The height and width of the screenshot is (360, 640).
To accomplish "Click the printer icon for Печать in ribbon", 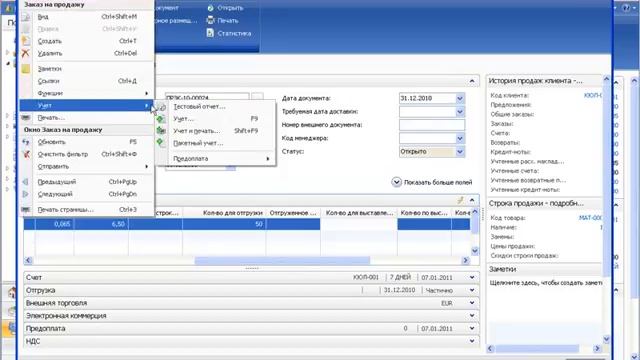I will [x=210, y=20].
